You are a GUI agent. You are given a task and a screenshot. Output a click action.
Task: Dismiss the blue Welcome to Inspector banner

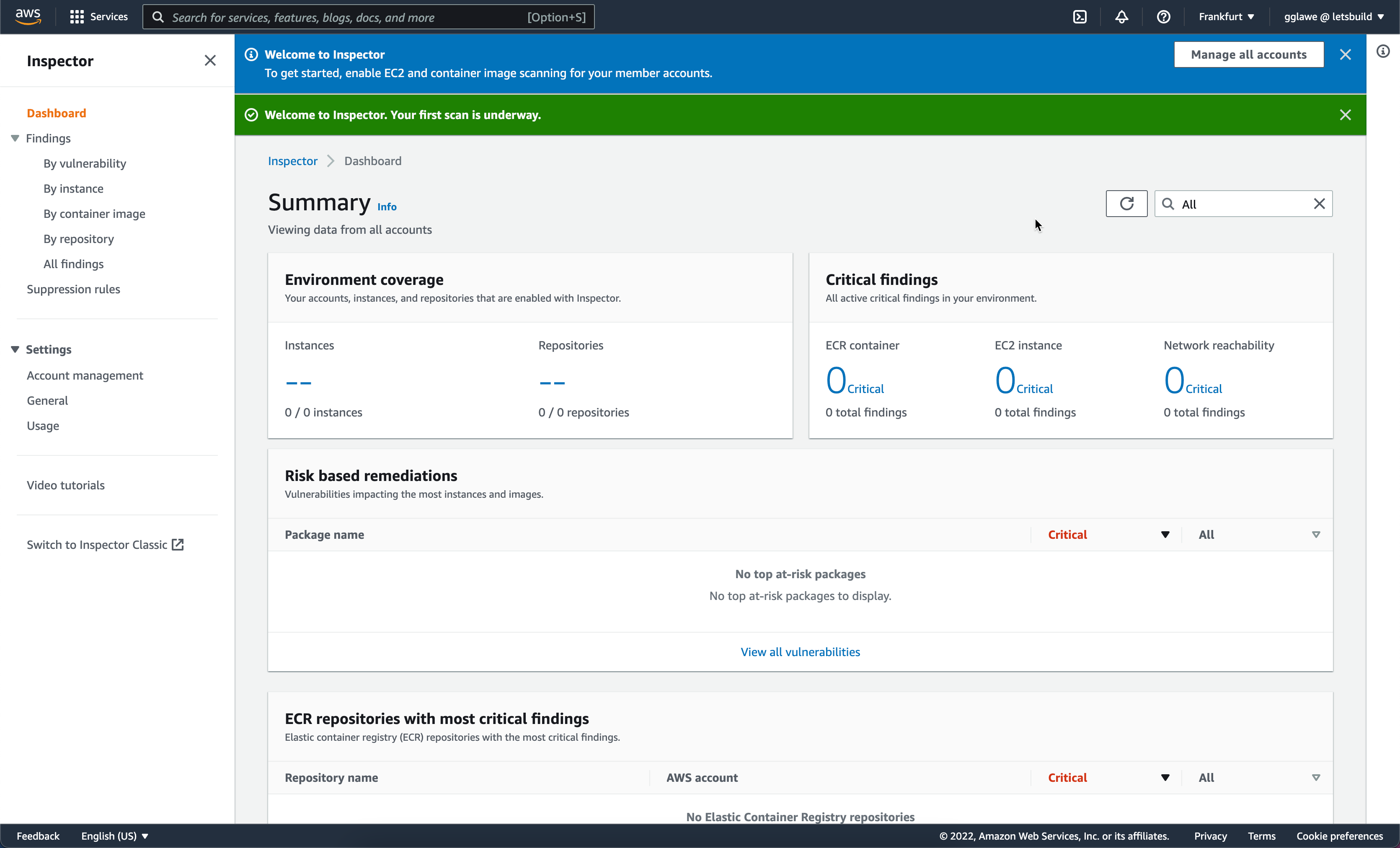pyautogui.click(x=1345, y=54)
